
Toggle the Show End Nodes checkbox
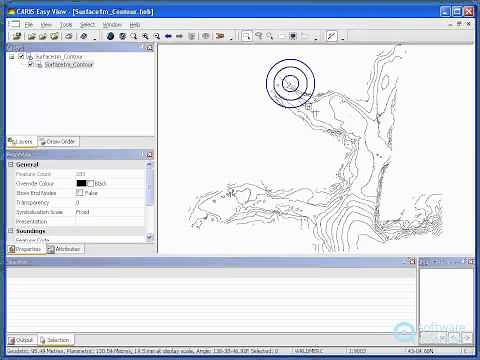[x=79, y=193]
